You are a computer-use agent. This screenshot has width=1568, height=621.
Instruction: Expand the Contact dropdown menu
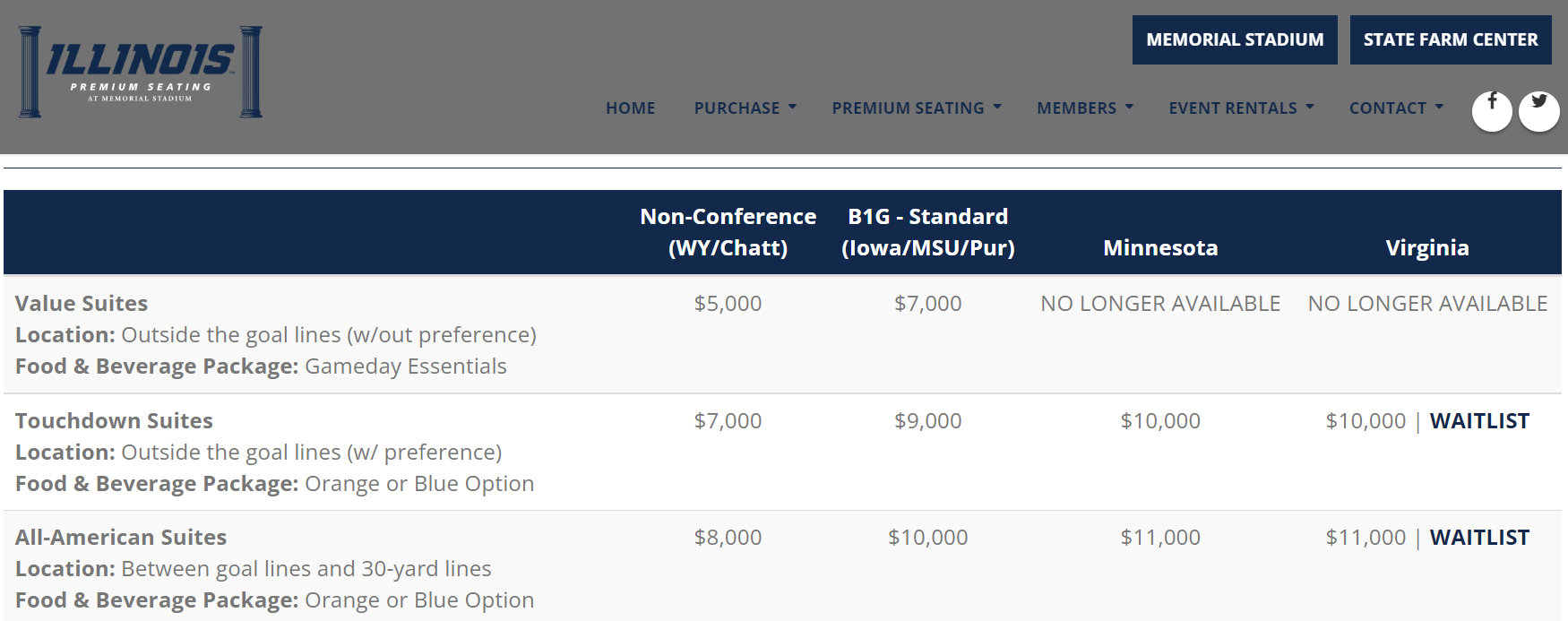point(1395,108)
